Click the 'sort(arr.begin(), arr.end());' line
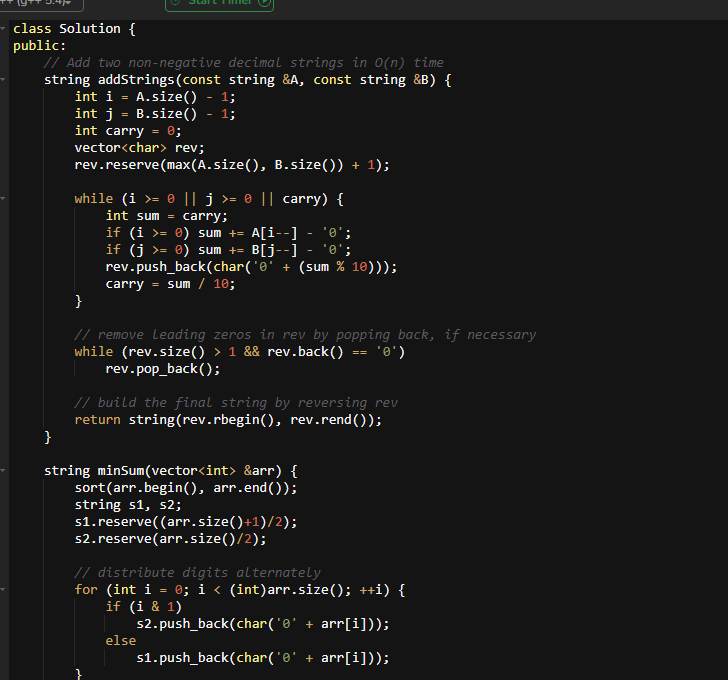Image resolution: width=728 pixels, height=680 pixels. tap(186, 488)
